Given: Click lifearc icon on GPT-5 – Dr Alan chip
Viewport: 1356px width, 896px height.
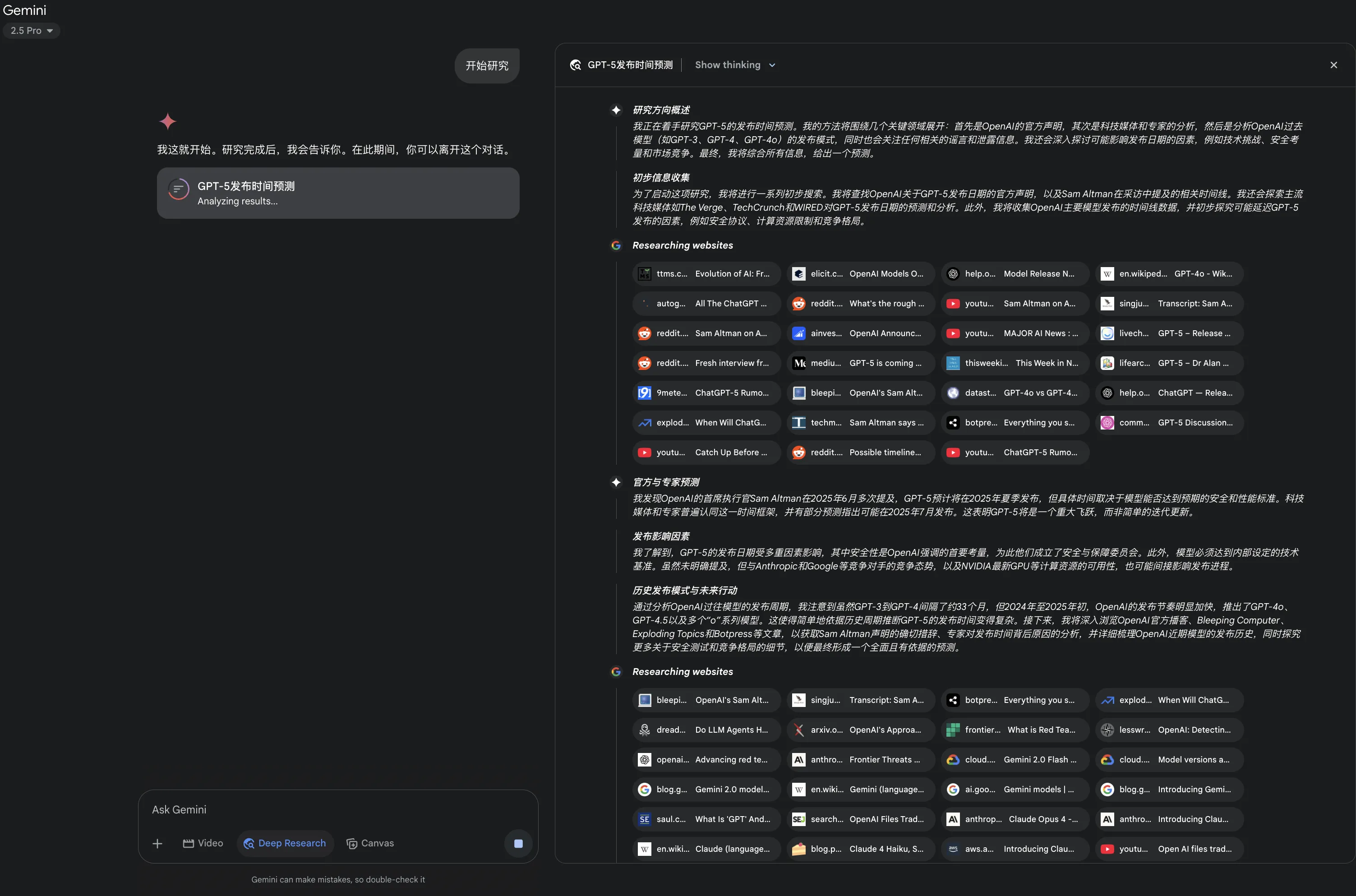Looking at the screenshot, I should pyautogui.click(x=1107, y=363).
